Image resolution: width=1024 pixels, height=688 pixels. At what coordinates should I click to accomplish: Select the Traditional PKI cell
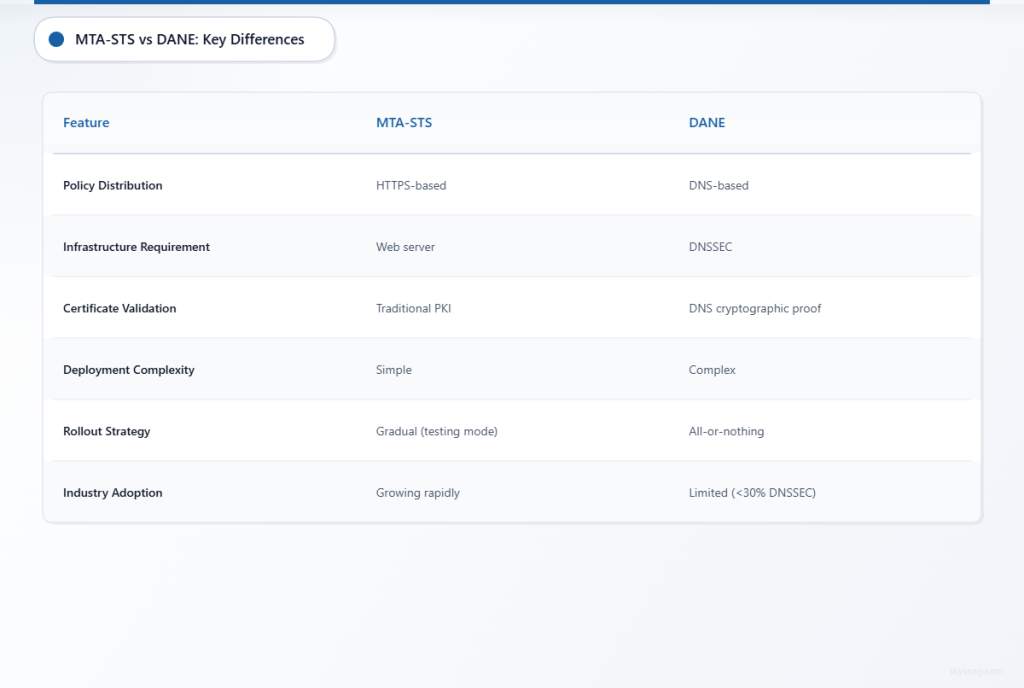[x=413, y=308]
